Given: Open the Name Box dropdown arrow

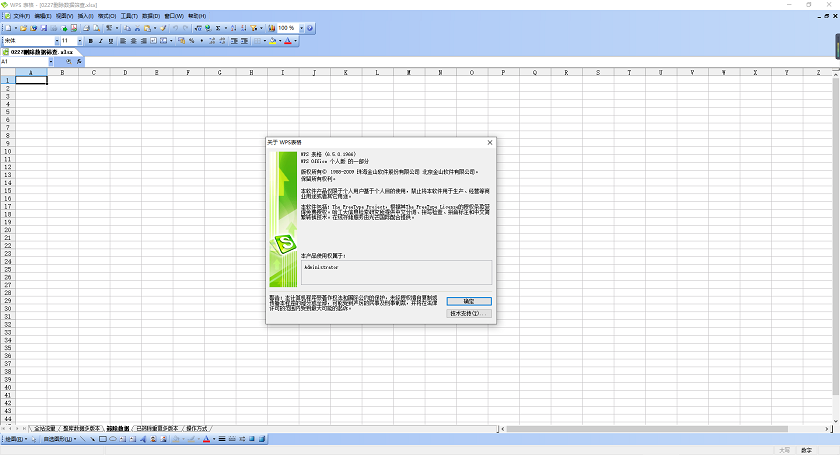Looking at the screenshot, I should coord(51,62).
